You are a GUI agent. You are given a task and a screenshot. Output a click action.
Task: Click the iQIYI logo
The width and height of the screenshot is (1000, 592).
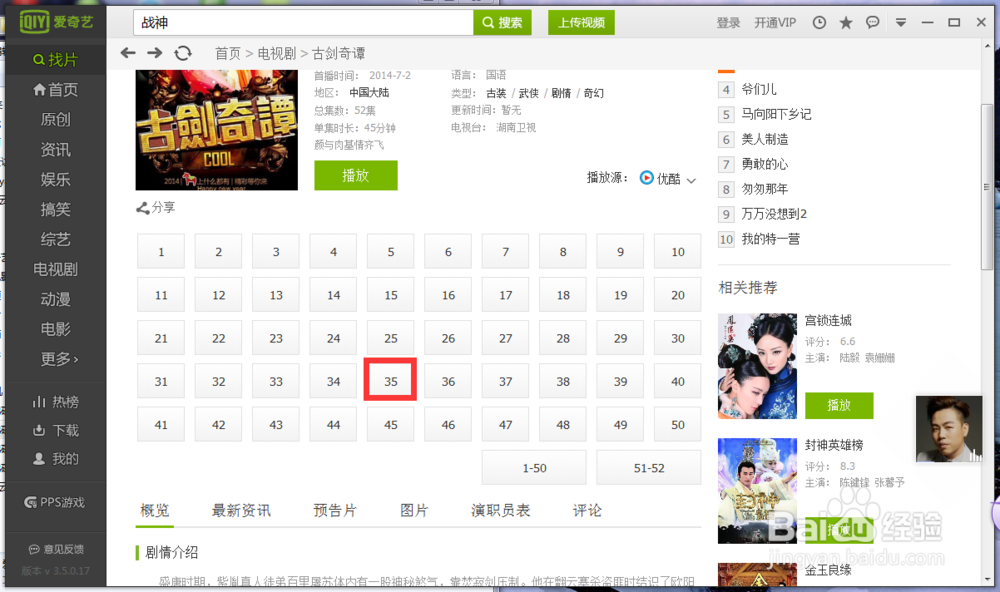(56, 22)
